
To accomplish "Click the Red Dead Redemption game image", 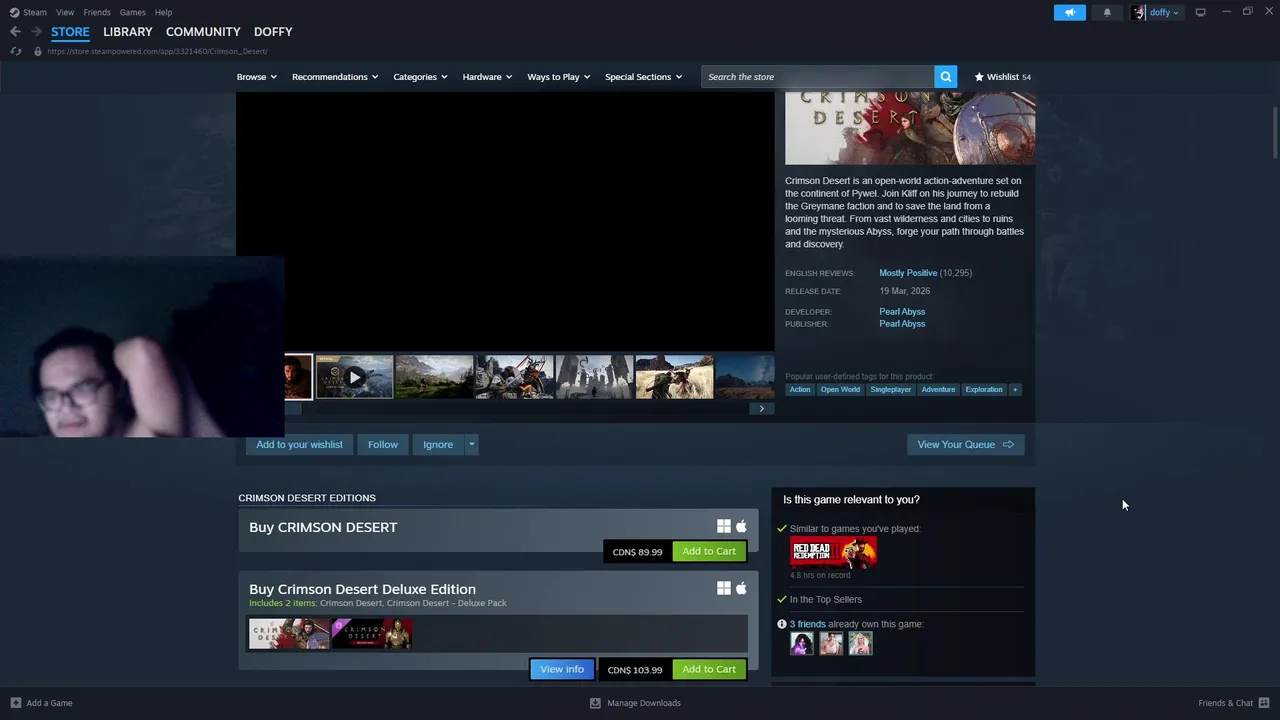I will coord(833,553).
